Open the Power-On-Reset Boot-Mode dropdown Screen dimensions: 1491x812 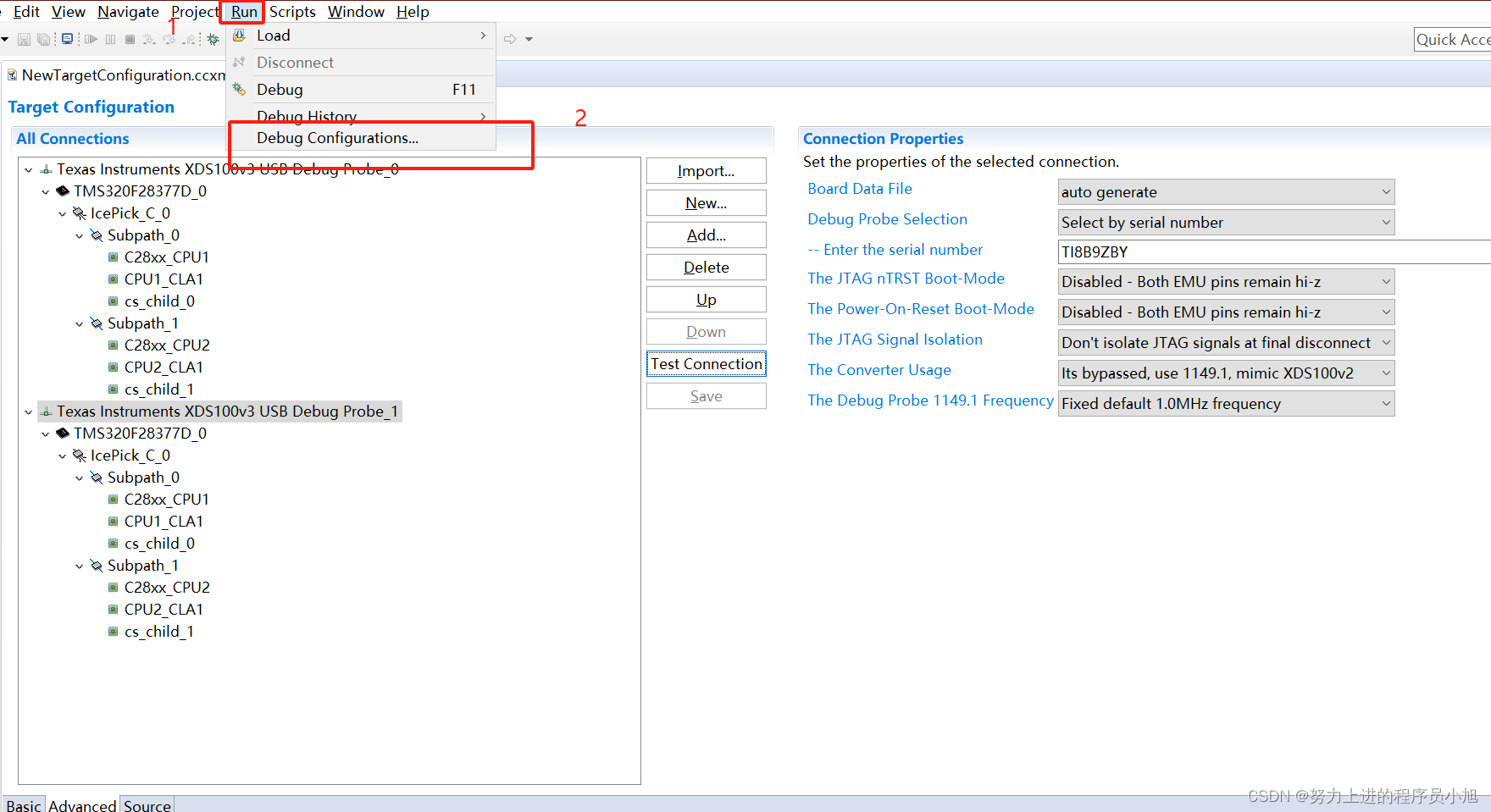coord(1386,312)
